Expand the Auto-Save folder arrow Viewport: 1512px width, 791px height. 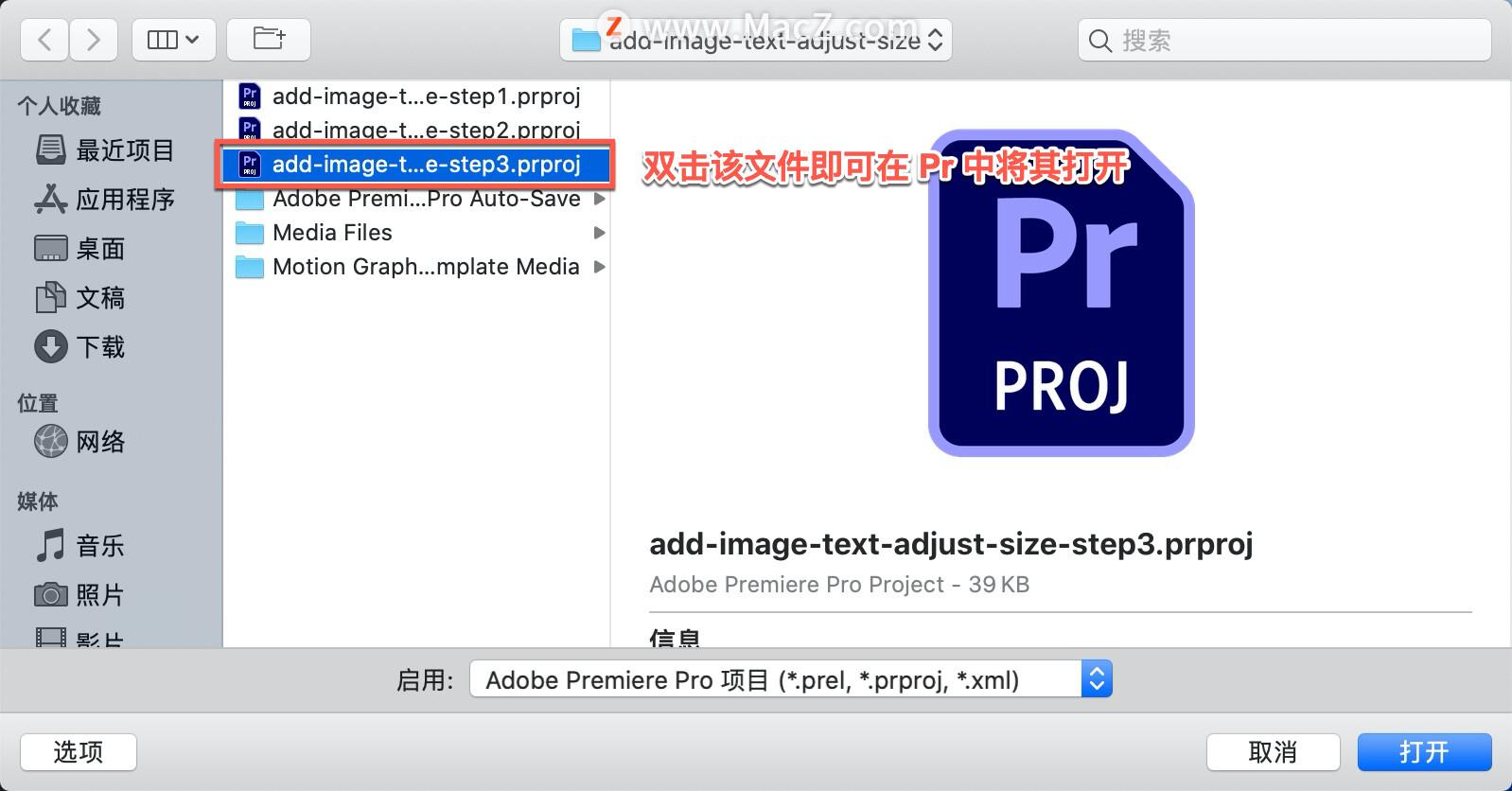(599, 199)
